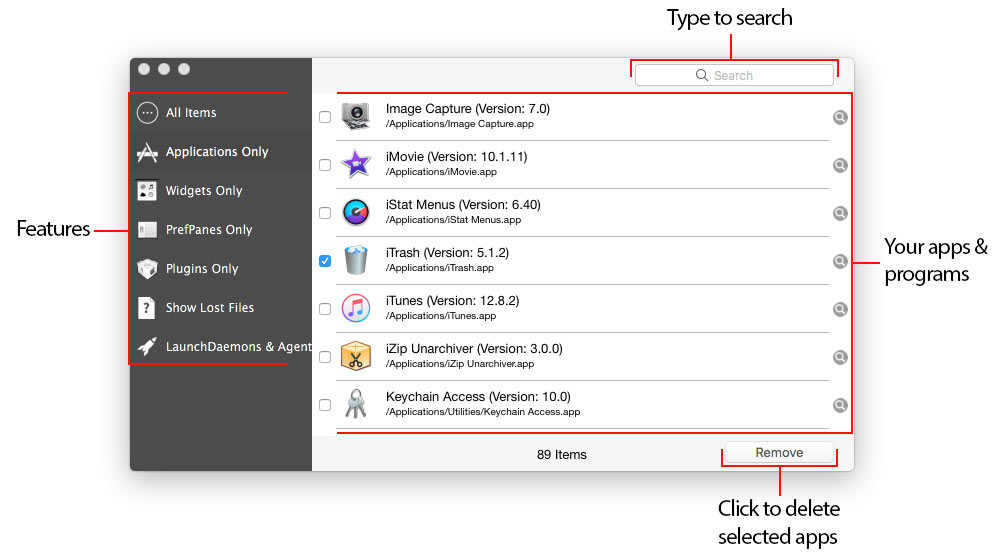1000x553 pixels.
Task: Click the iZip Unarchiver box icon
Action: 356,357
